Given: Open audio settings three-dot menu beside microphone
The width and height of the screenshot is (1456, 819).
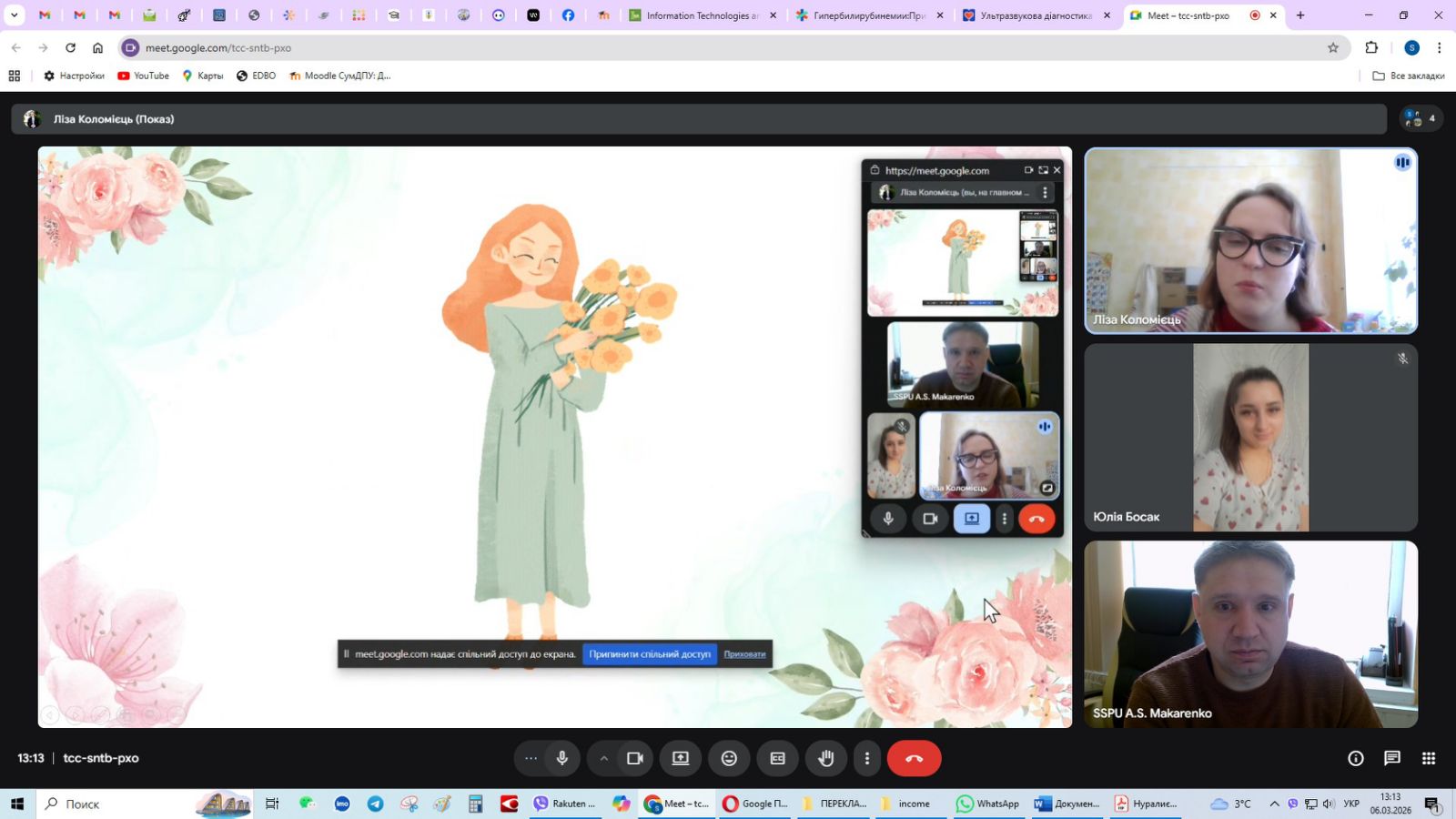Looking at the screenshot, I should click(x=531, y=758).
